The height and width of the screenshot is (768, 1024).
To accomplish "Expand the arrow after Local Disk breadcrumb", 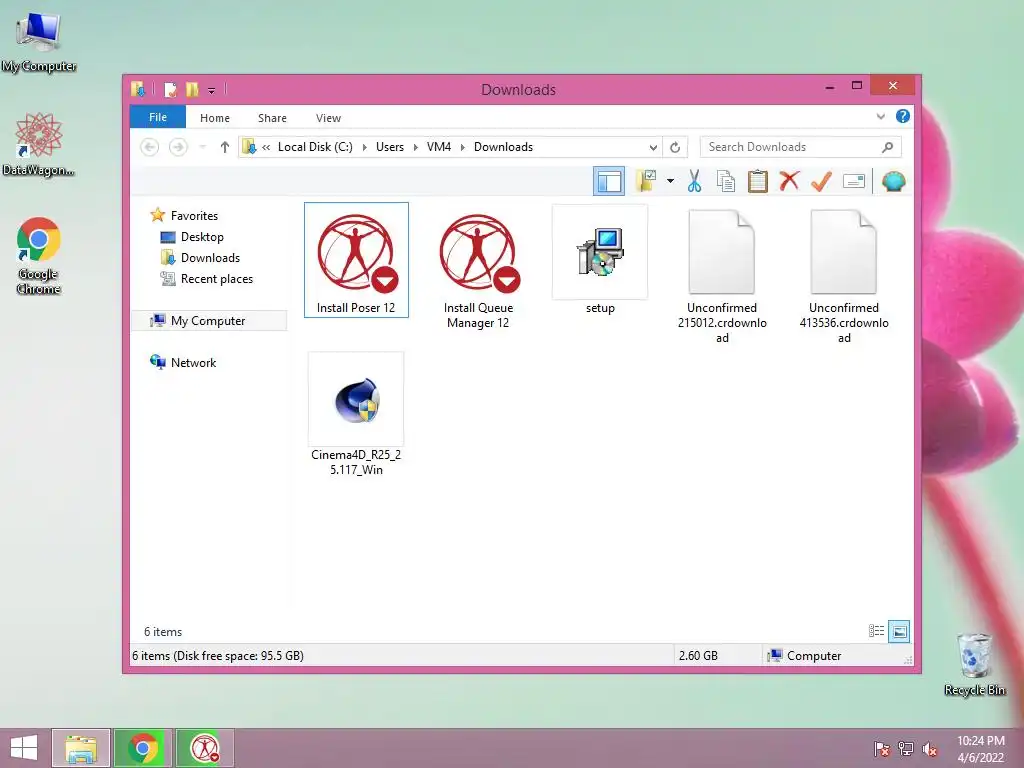I will 364,147.
